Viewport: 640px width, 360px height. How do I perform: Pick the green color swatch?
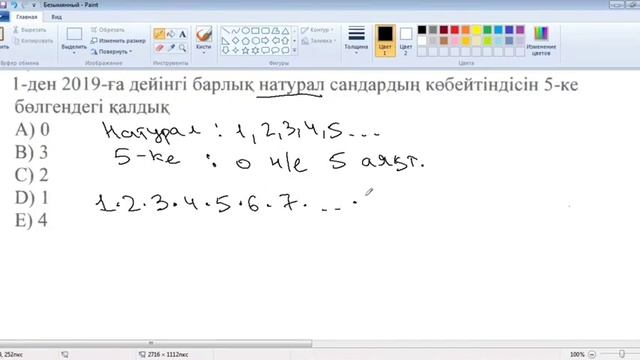click(487, 30)
